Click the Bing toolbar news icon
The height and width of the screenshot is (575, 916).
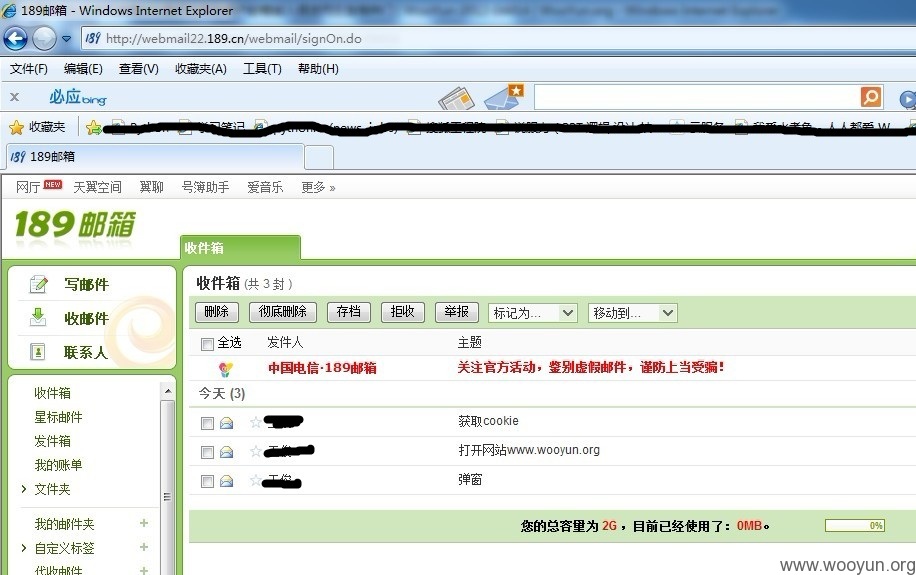456,98
